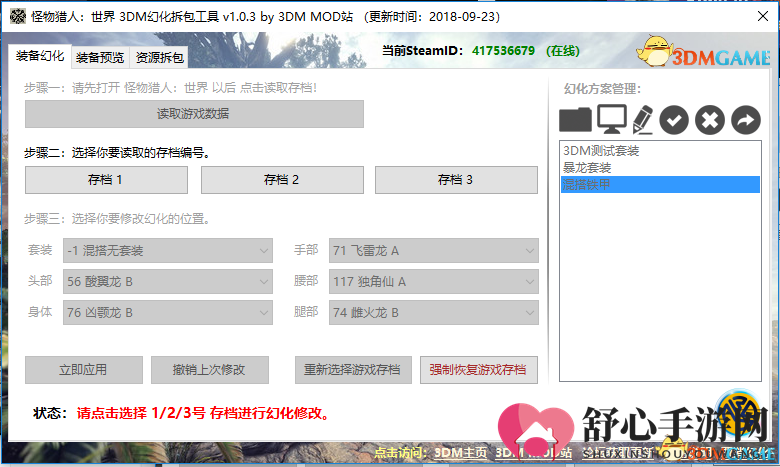Open the 身体 dropdown showing 76 凶颚龙 B
The height and width of the screenshot is (467, 780).
coord(168,312)
